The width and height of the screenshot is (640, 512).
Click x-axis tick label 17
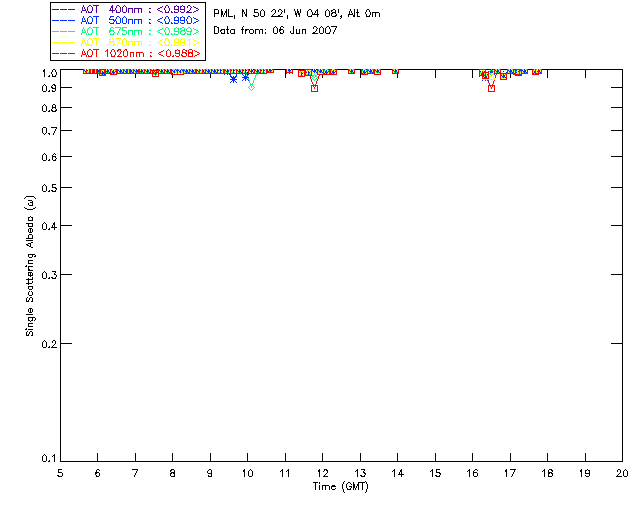(510, 473)
